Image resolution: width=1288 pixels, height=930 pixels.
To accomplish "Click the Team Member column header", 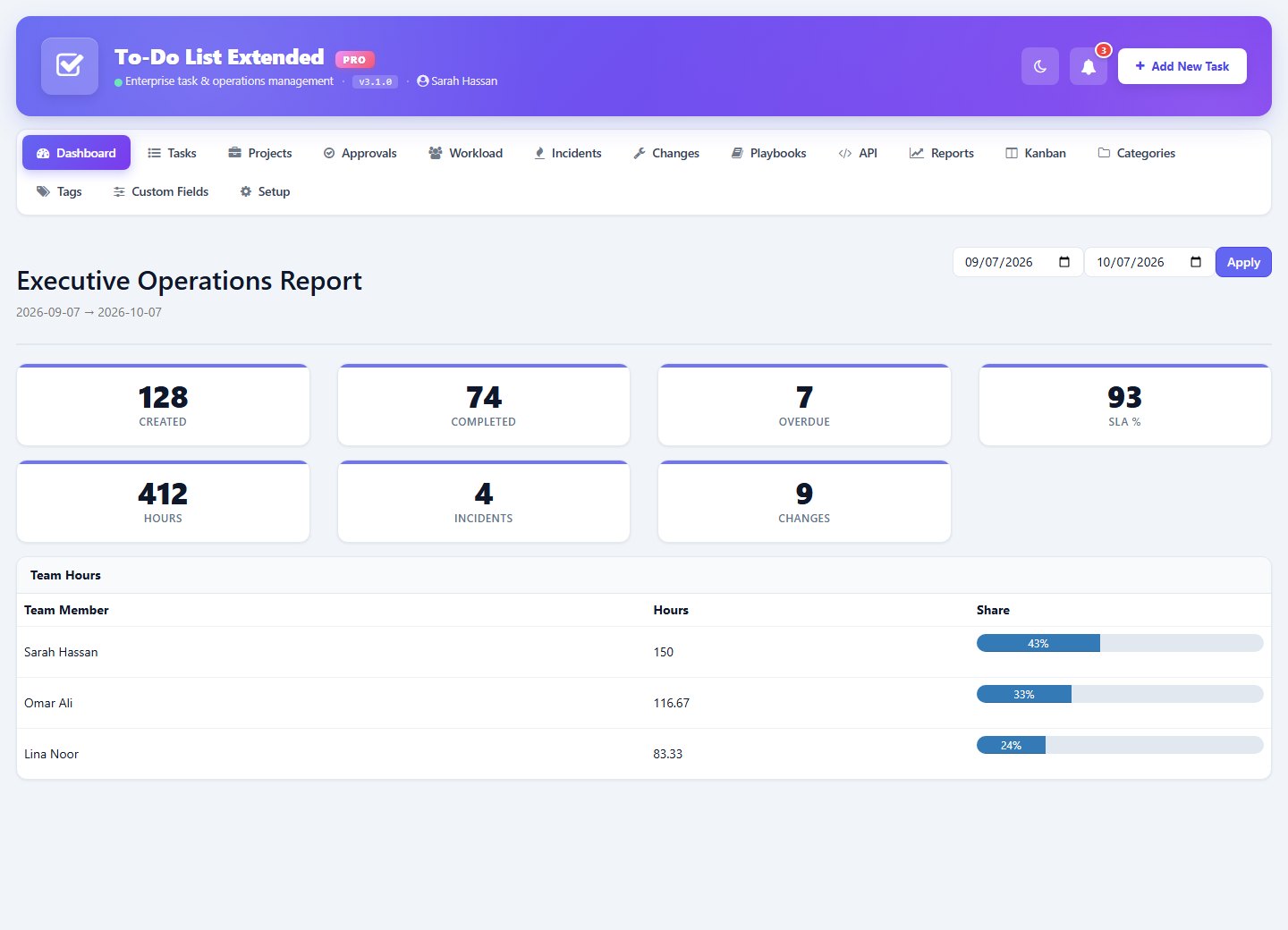I will click(x=66, y=610).
